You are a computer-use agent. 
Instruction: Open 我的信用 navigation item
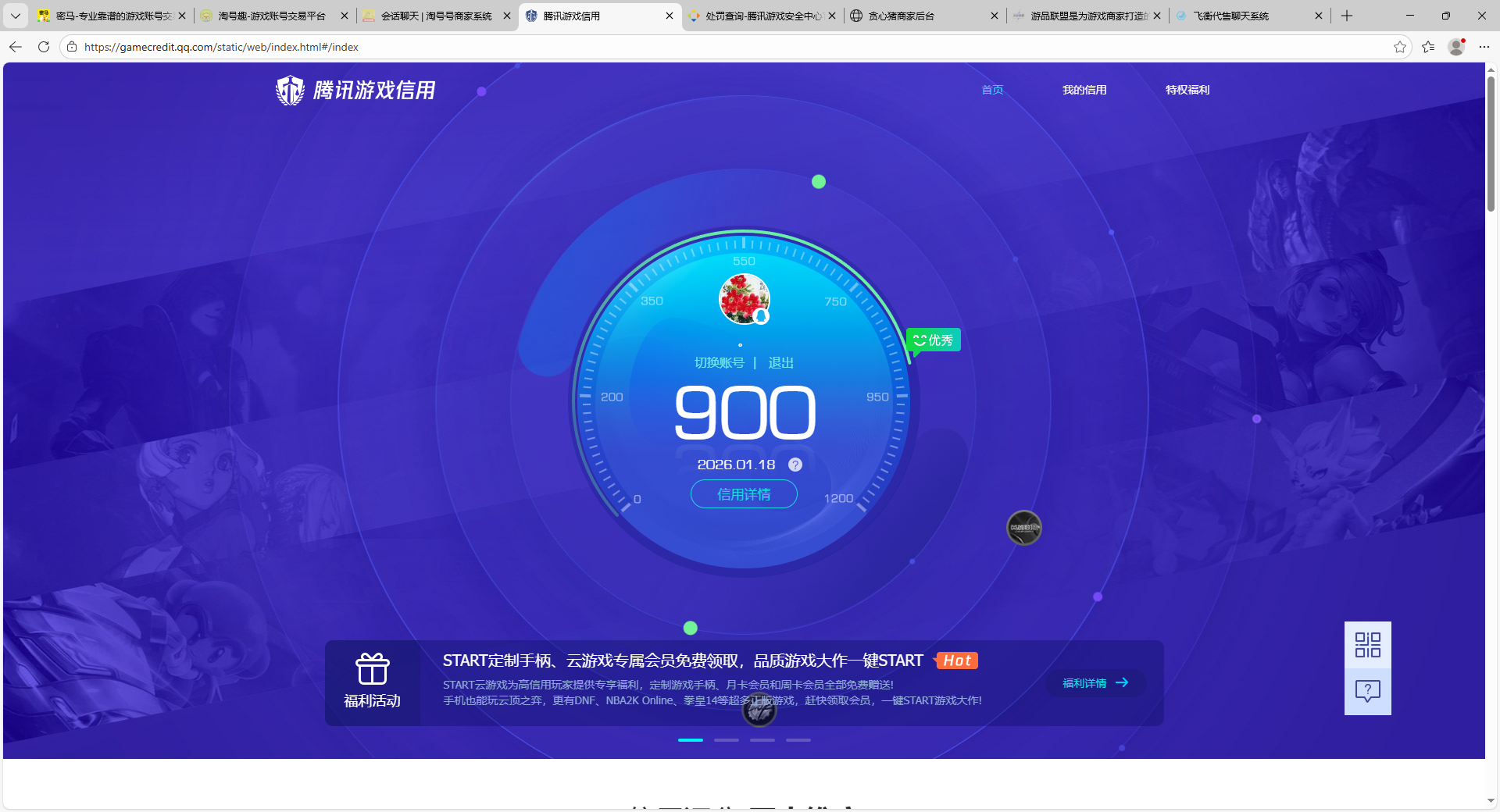pyautogui.click(x=1084, y=90)
